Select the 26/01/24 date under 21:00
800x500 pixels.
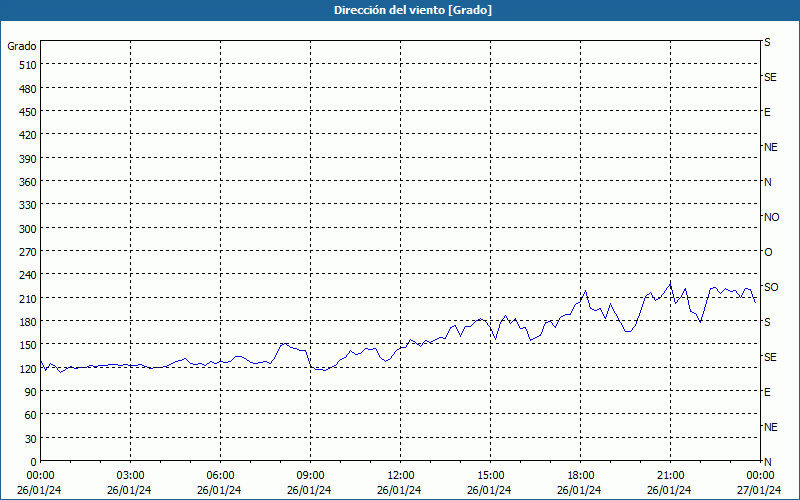[669, 490]
